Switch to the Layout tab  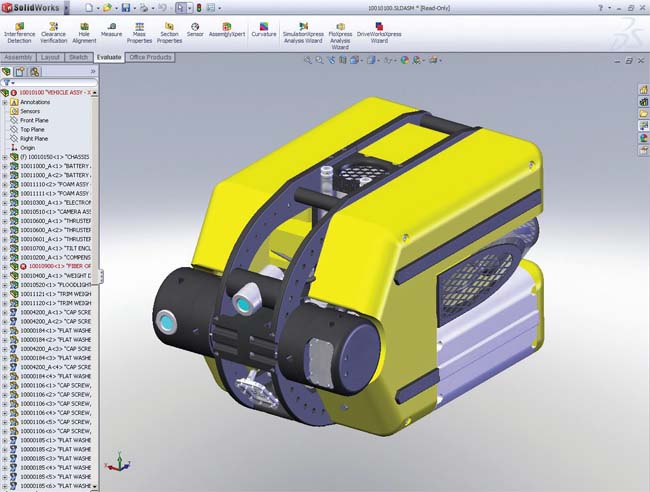click(x=50, y=57)
